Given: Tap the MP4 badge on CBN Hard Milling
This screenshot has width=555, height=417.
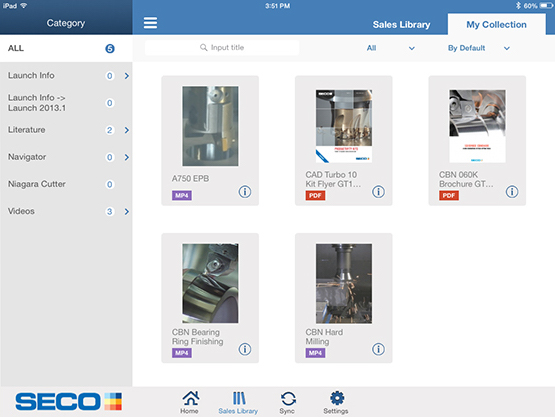Looking at the screenshot, I should pos(315,353).
